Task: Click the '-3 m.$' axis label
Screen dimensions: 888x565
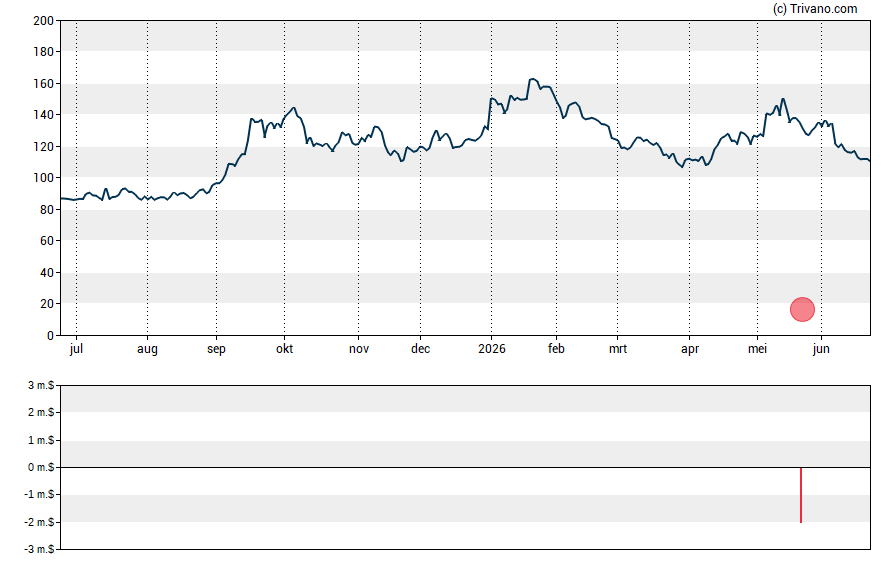Action: (x=39, y=550)
